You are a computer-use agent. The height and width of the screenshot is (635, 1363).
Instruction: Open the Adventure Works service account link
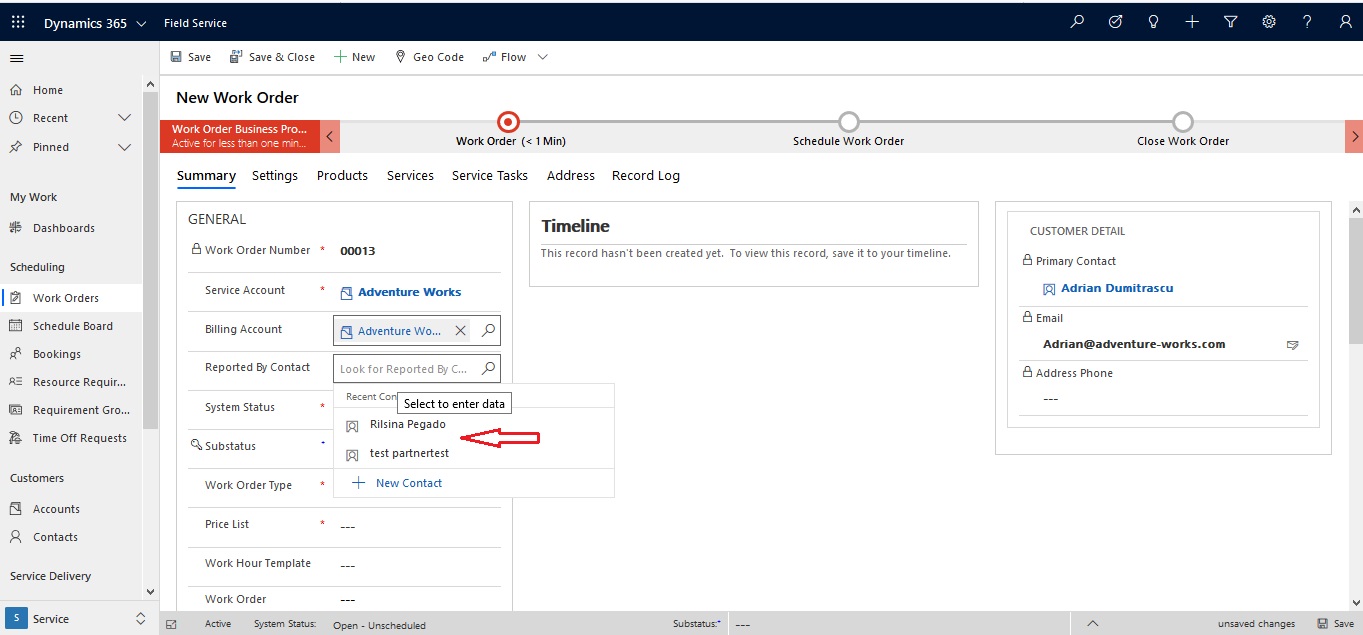pyautogui.click(x=410, y=292)
